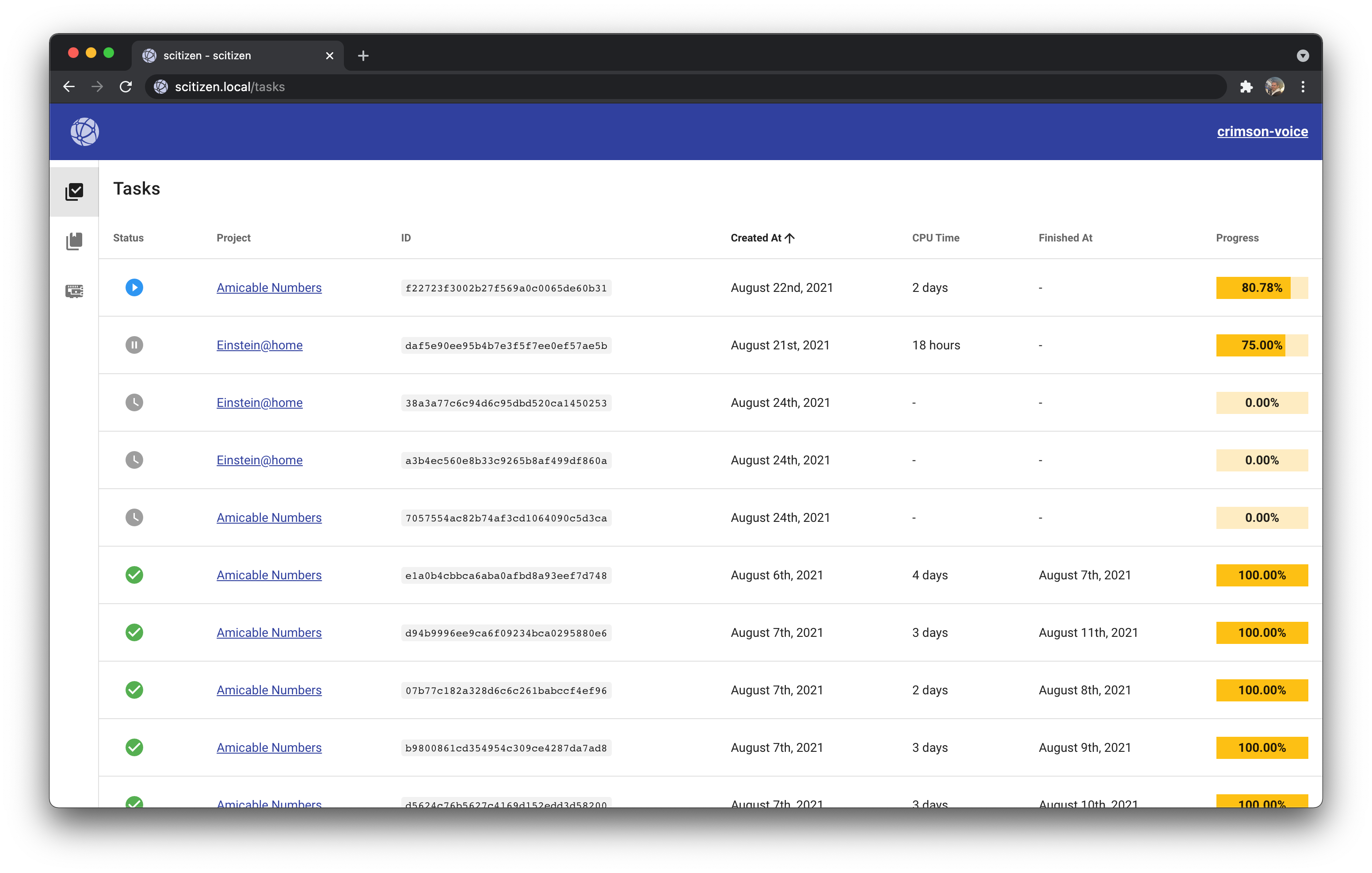Click the scitizen.local/tasks address bar

[684, 87]
